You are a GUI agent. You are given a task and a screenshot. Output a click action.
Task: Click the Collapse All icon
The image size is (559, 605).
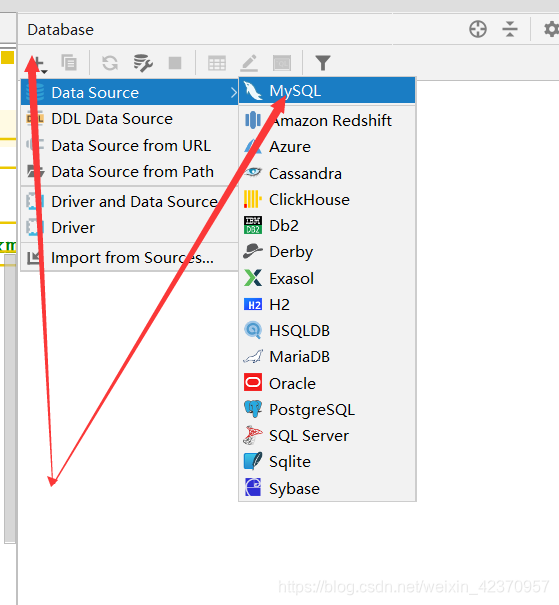coord(510,29)
